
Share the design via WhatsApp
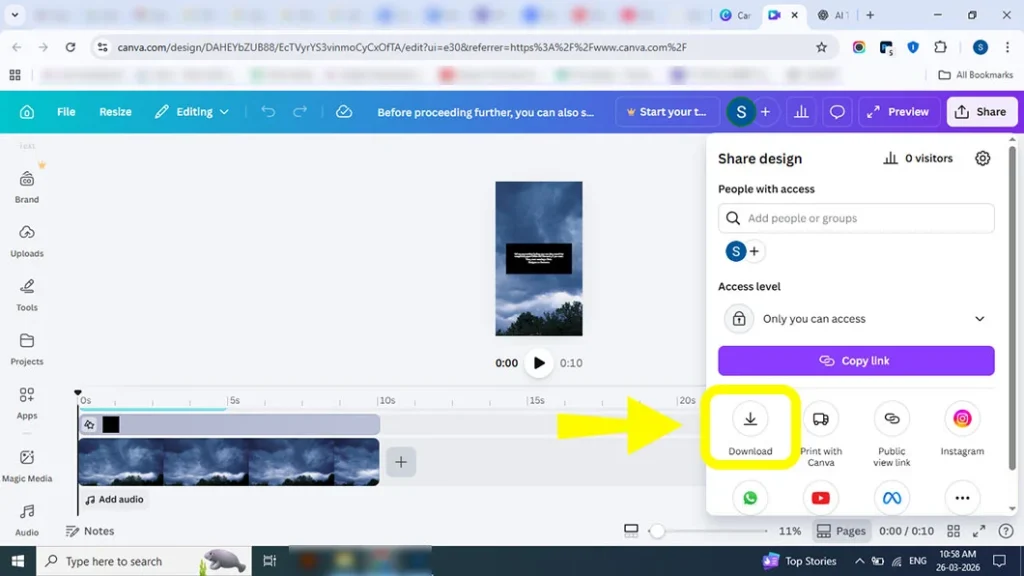750,497
